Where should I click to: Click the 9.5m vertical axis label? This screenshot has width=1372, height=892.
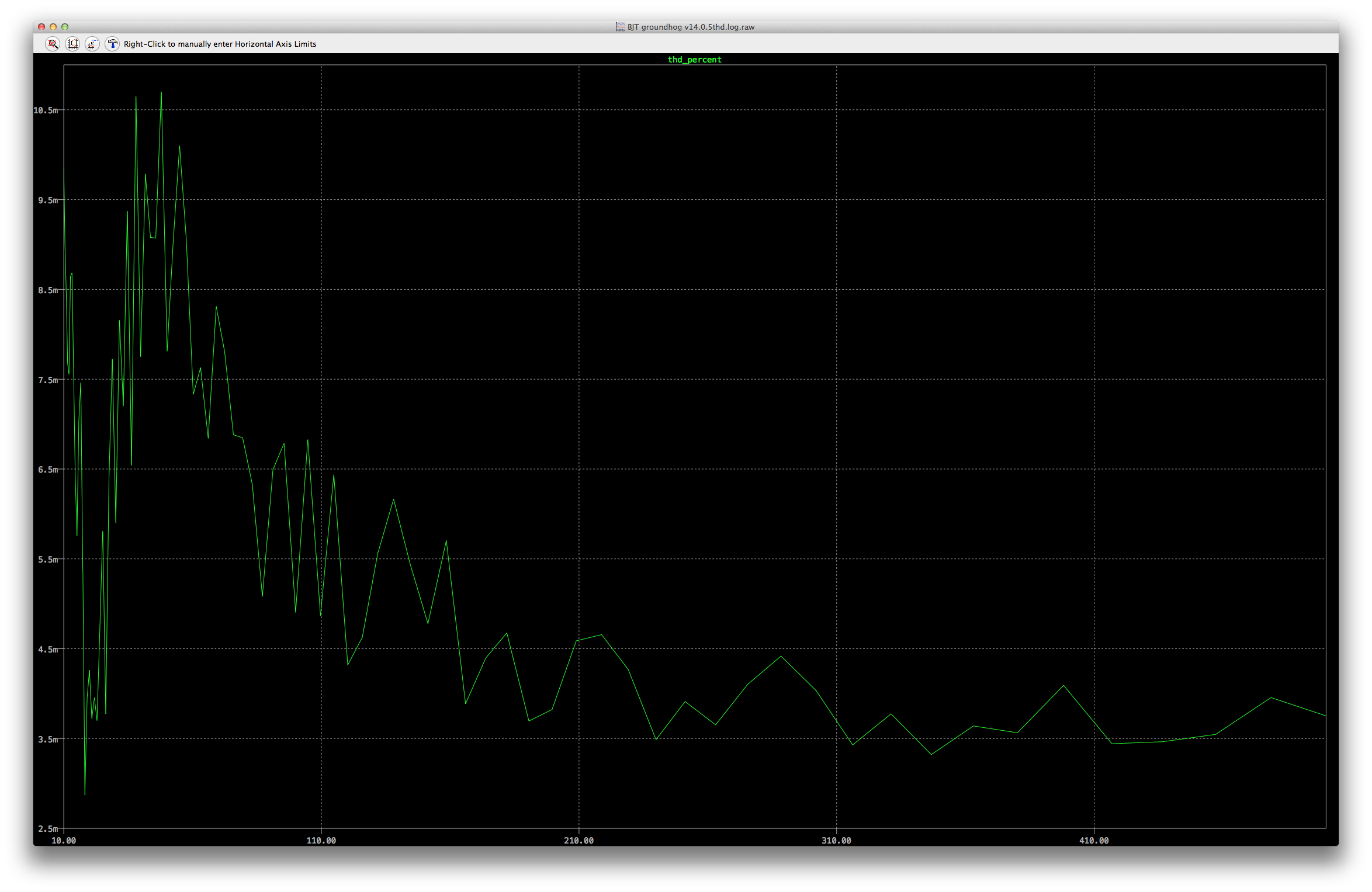pyautogui.click(x=48, y=200)
